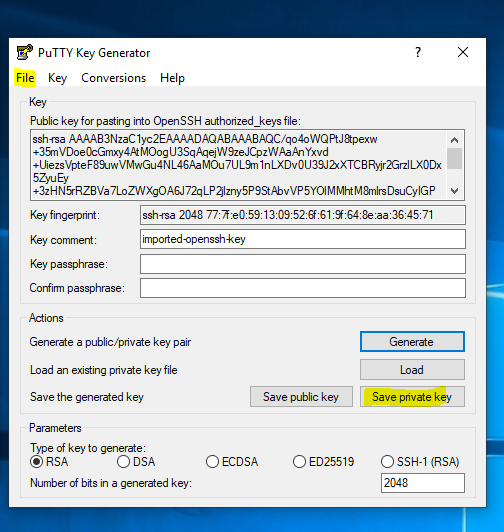The image size is (504, 532).
Task: Click the Key comment field
Action: click(302, 239)
